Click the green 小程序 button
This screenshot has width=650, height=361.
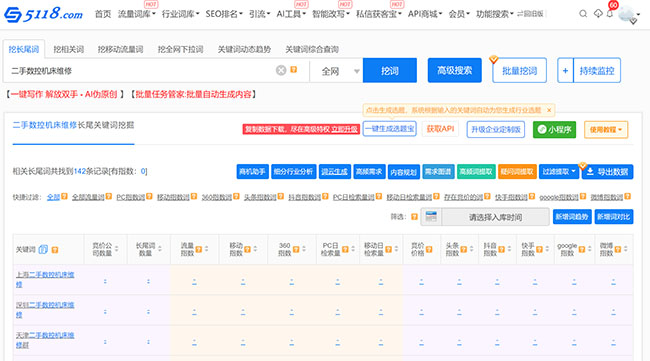(x=554, y=130)
